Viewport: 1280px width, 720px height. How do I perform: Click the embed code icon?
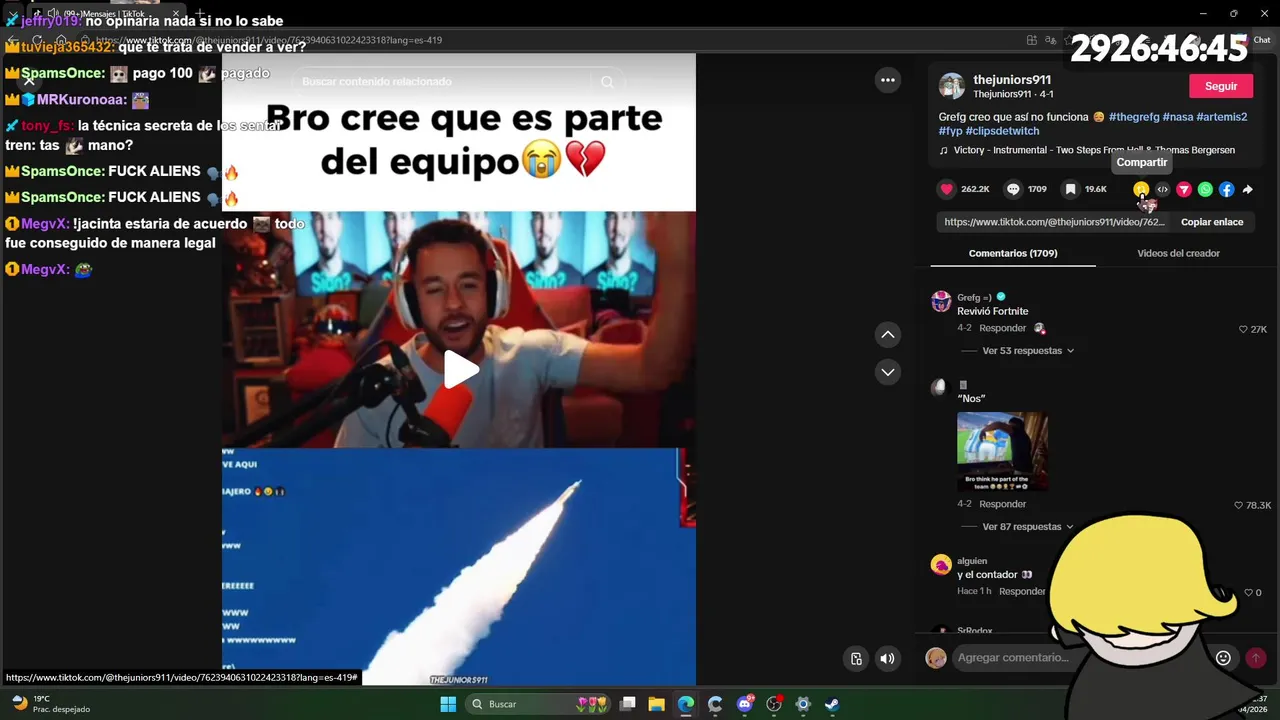(x=1162, y=189)
